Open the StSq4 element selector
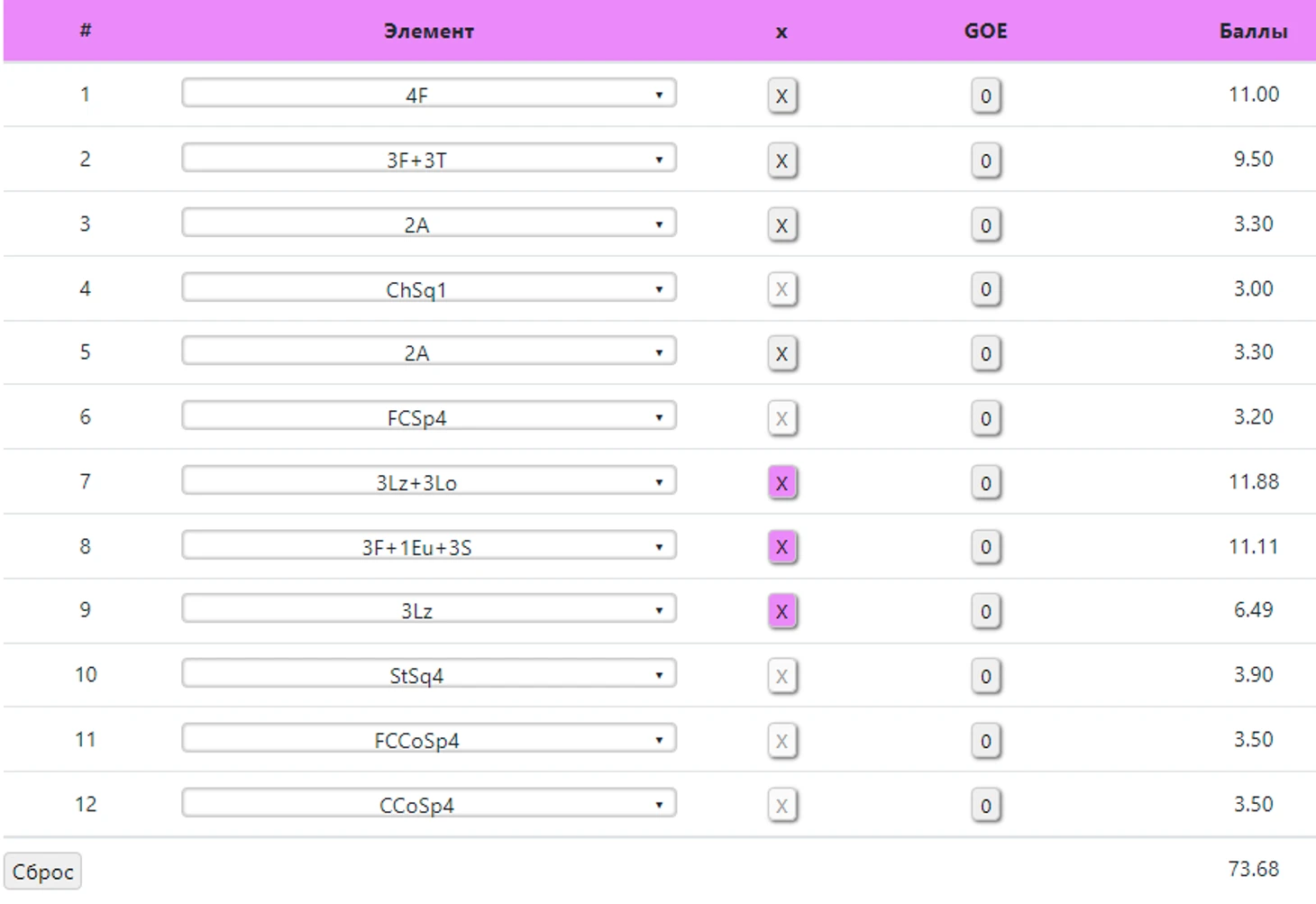The height and width of the screenshot is (904, 1316). pos(429,674)
